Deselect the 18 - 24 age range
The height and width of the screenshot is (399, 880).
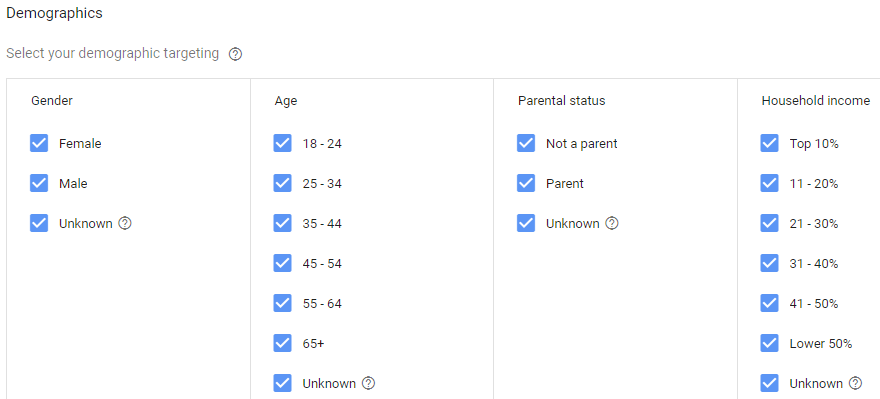282,143
